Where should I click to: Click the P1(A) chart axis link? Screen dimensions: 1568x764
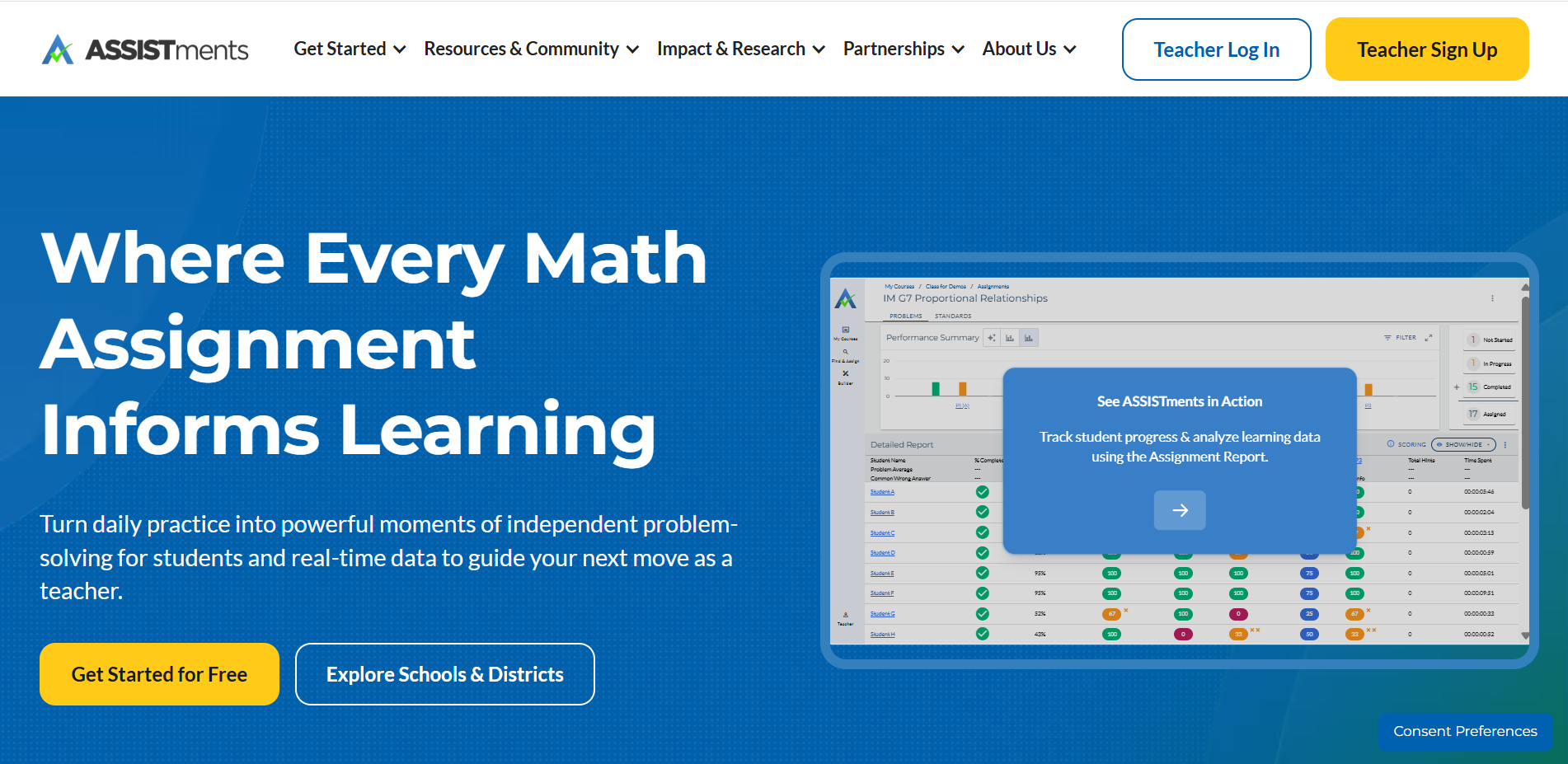[x=962, y=405]
